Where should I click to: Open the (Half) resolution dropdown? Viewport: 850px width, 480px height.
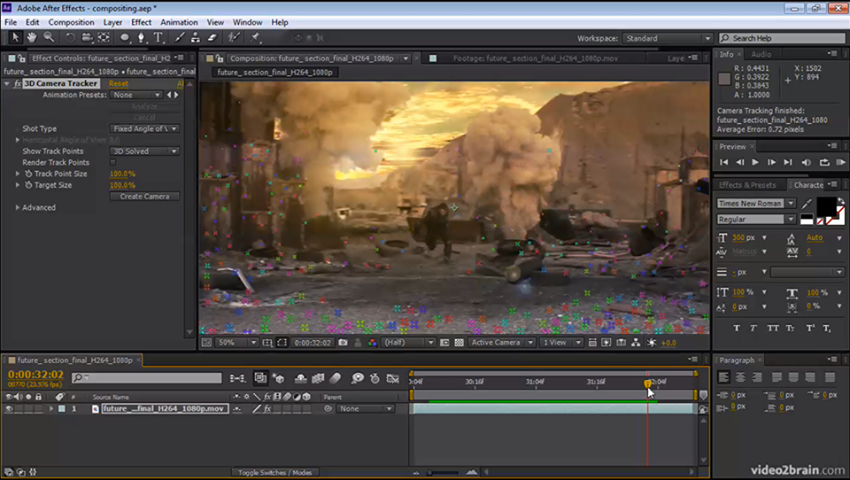click(408, 342)
